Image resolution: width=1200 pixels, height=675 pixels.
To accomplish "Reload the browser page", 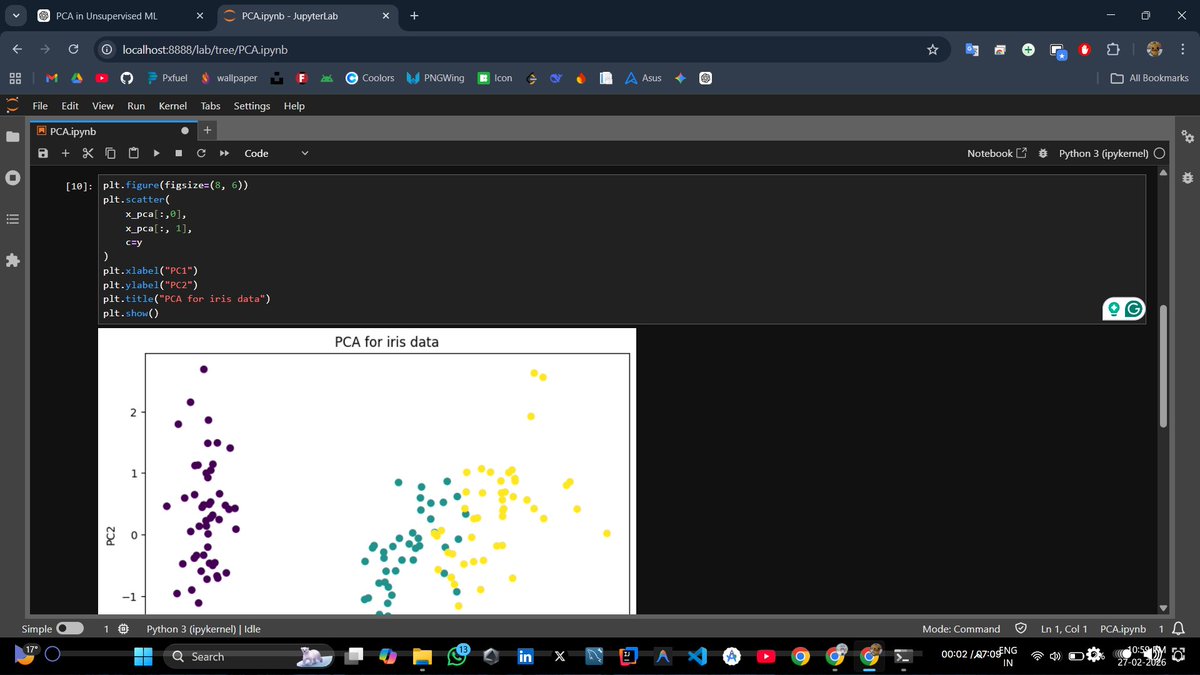I will (x=73, y=49).
